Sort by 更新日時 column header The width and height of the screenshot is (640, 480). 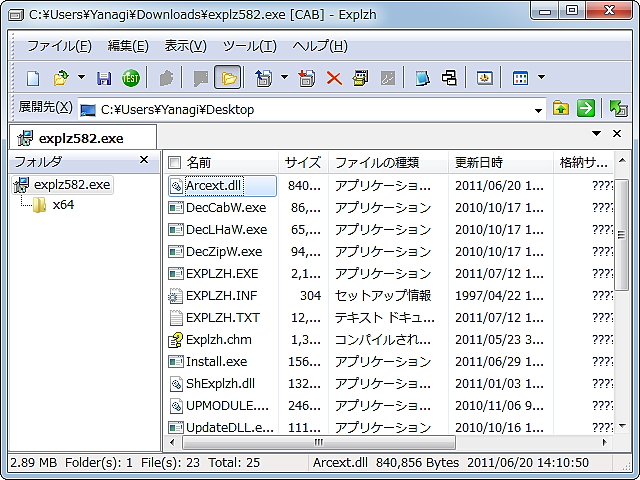click(500, 162)
